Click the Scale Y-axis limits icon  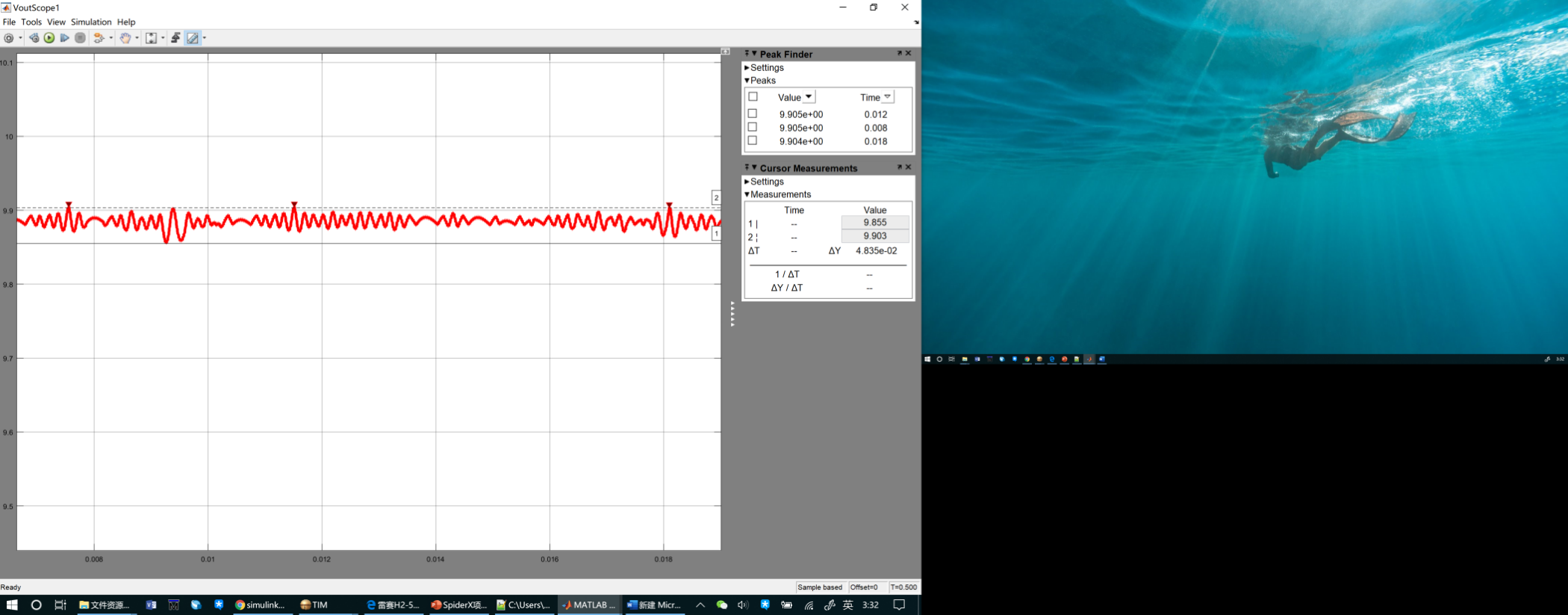pos(151,38)
